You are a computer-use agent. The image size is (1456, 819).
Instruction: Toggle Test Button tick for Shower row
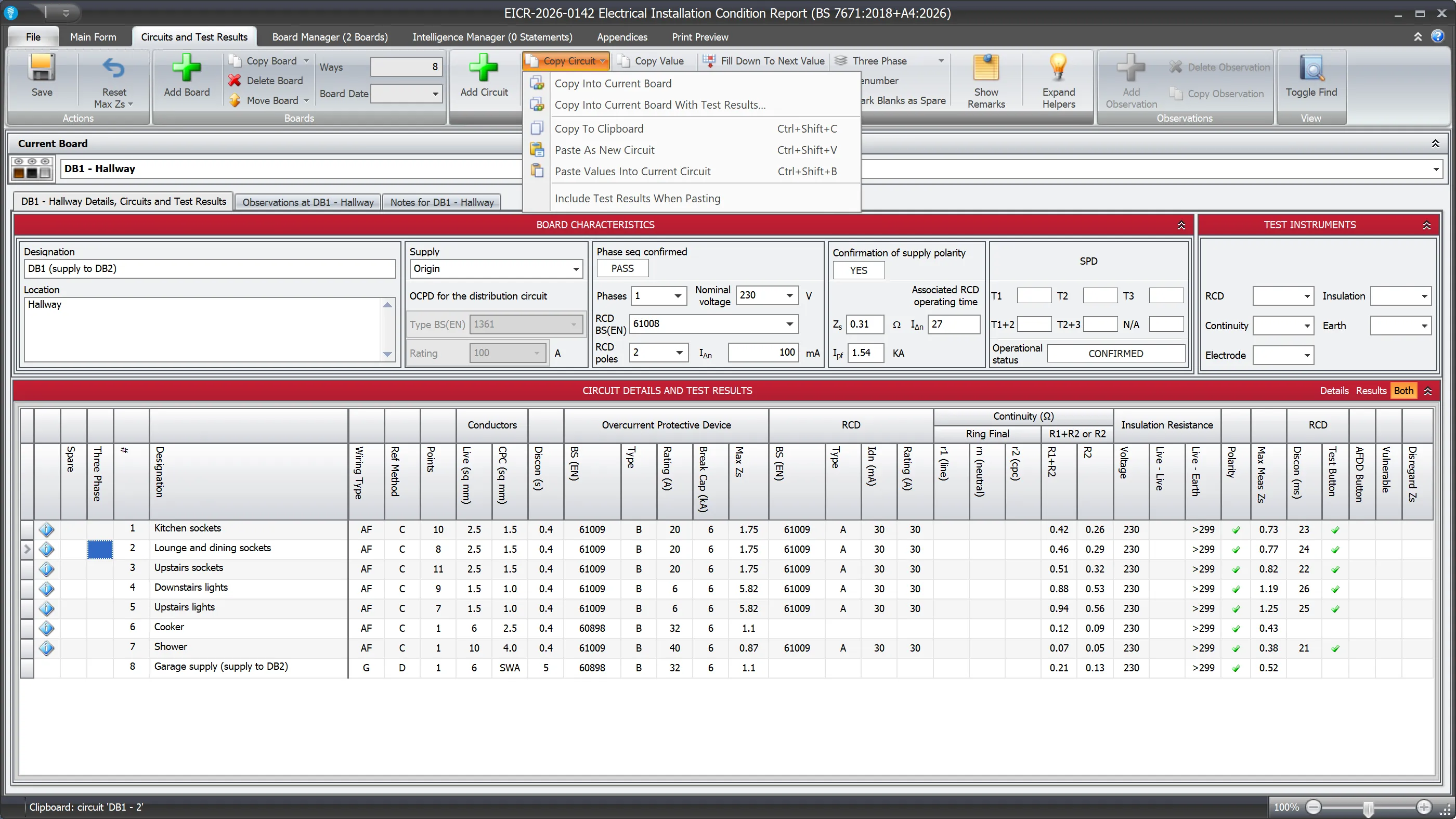pyautogui.click(x=1335, y=648)
